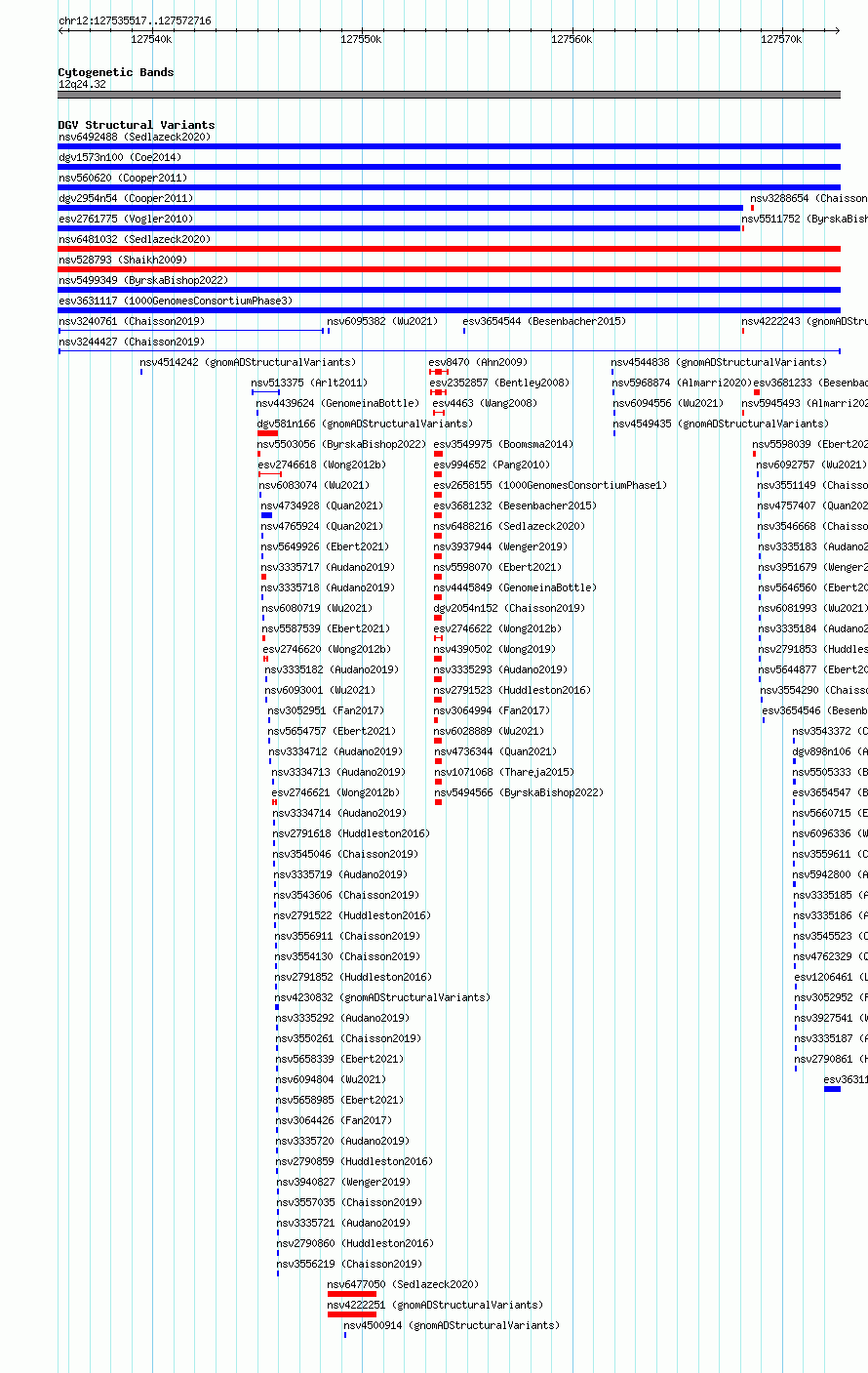
Task: Select dgv2054n152 (Chaisson2019) variant
Action: click(x=509, y=609)
